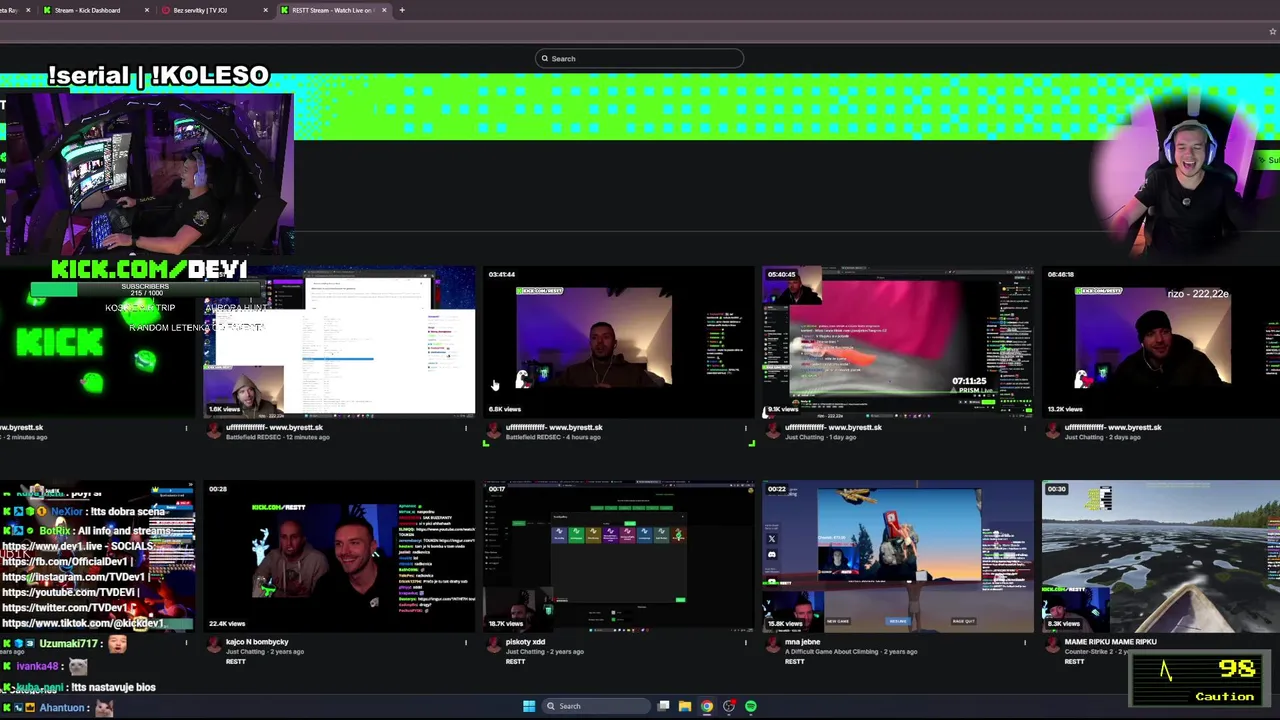Open avatar next to MAME RIPKU clip
Image resolution: width=1280 pixels, height=720 pixels.
pos(1052,646)
